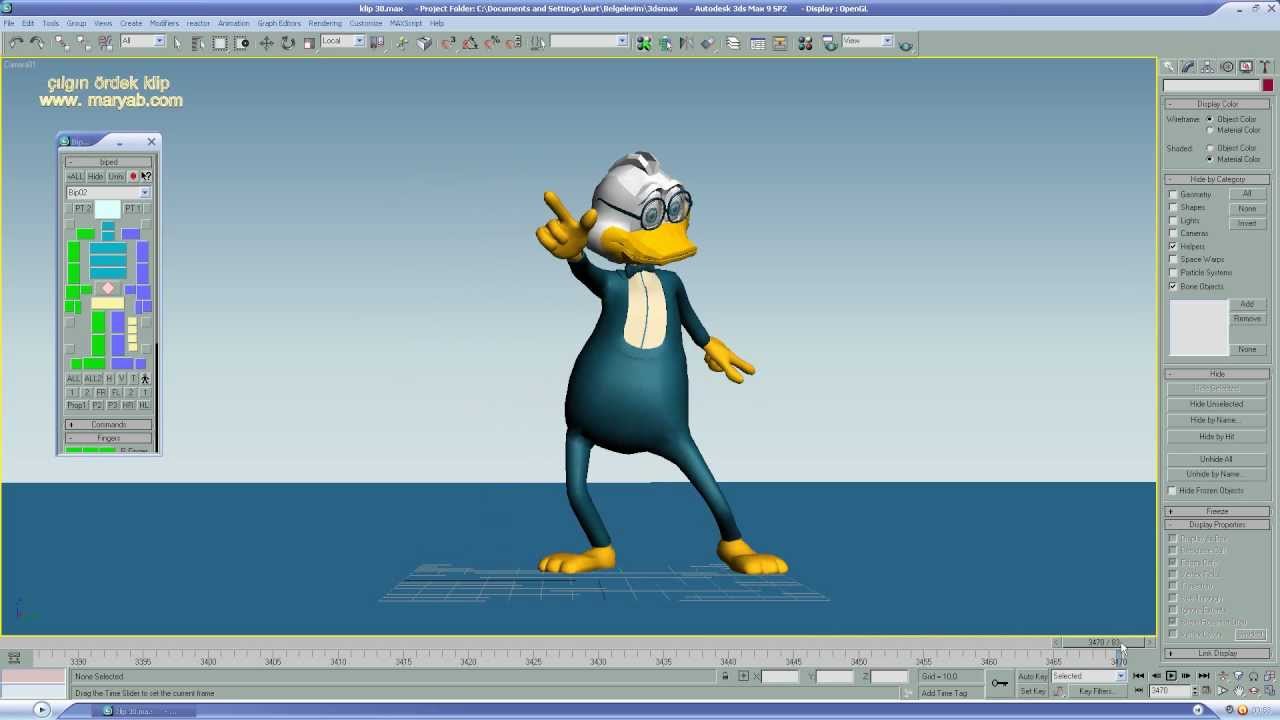
Task: Click the biped figure icon in Biped panel
Action: tap(145, 379)
